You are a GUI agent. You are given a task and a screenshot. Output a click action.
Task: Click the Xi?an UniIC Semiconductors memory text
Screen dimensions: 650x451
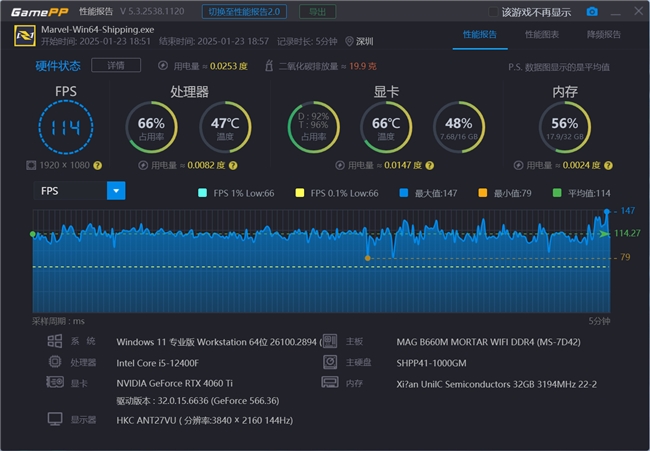497,384
